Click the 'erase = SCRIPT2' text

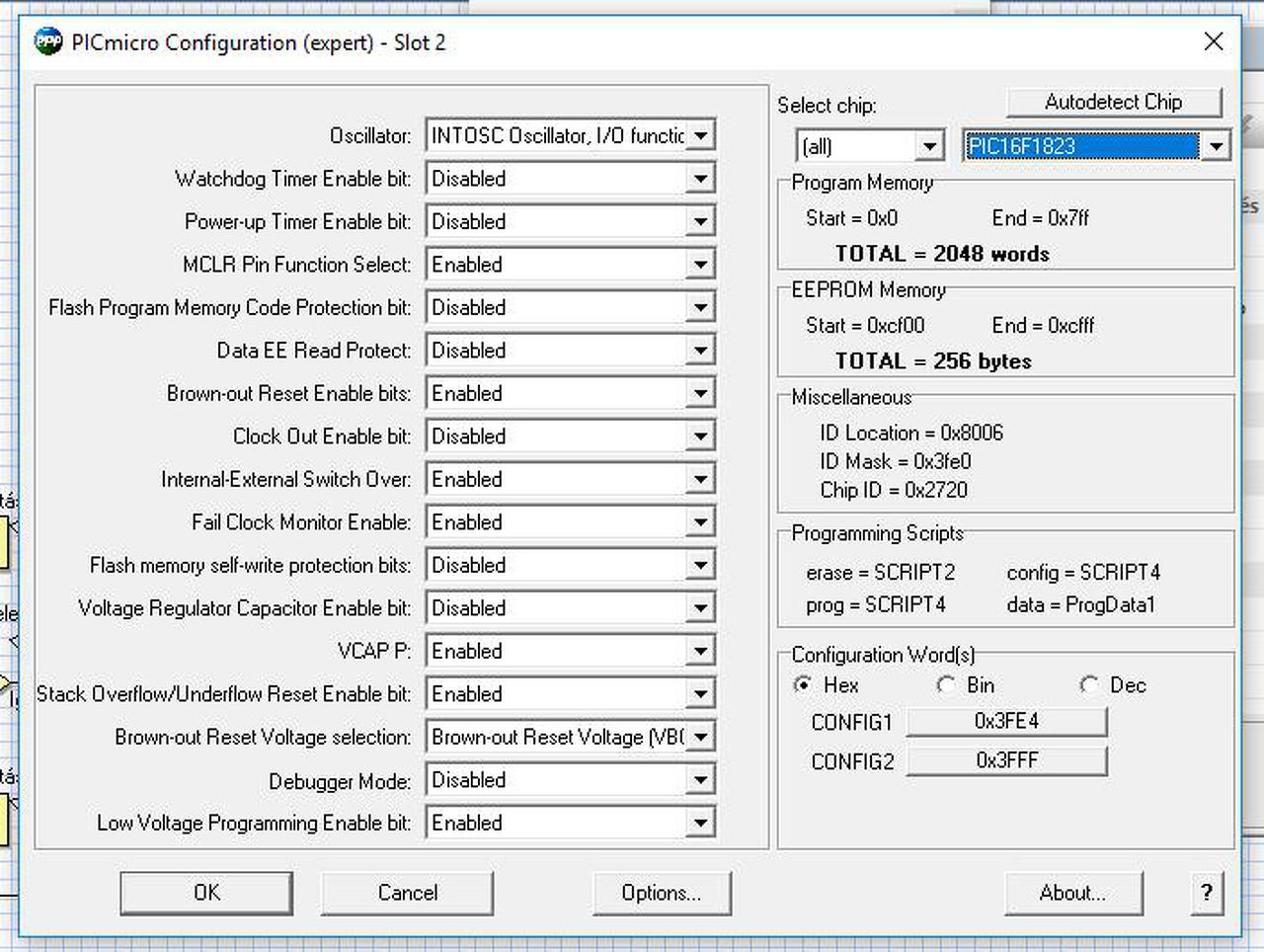tap(881, 573)
